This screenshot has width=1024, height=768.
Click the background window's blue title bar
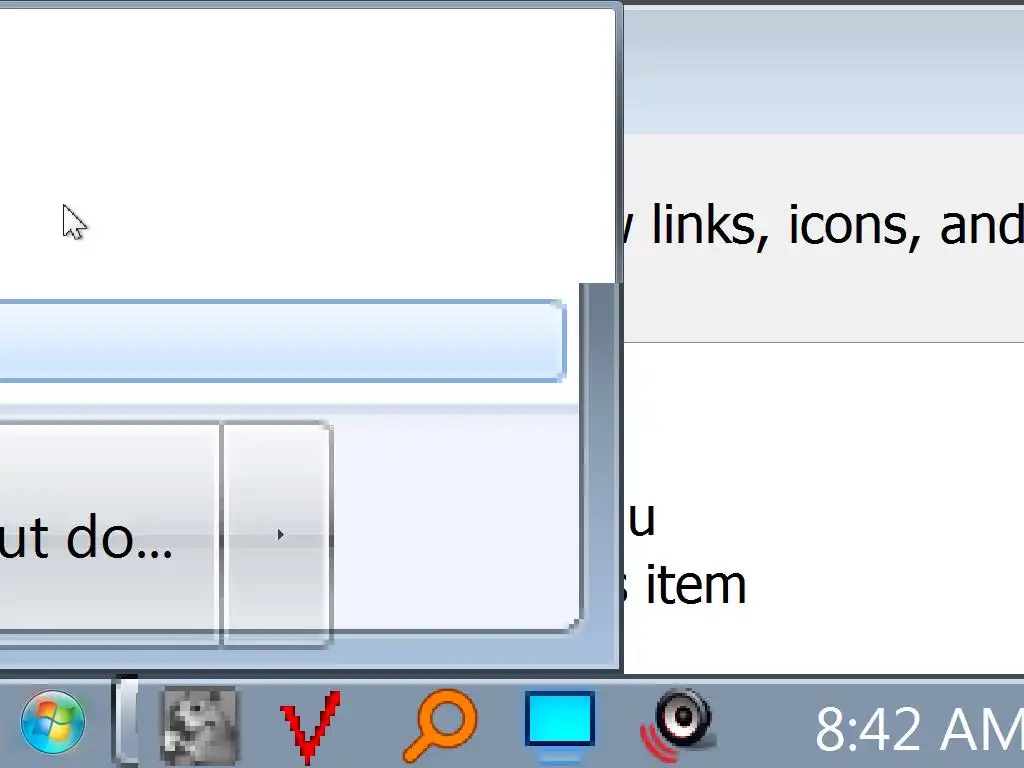(824, 70)
